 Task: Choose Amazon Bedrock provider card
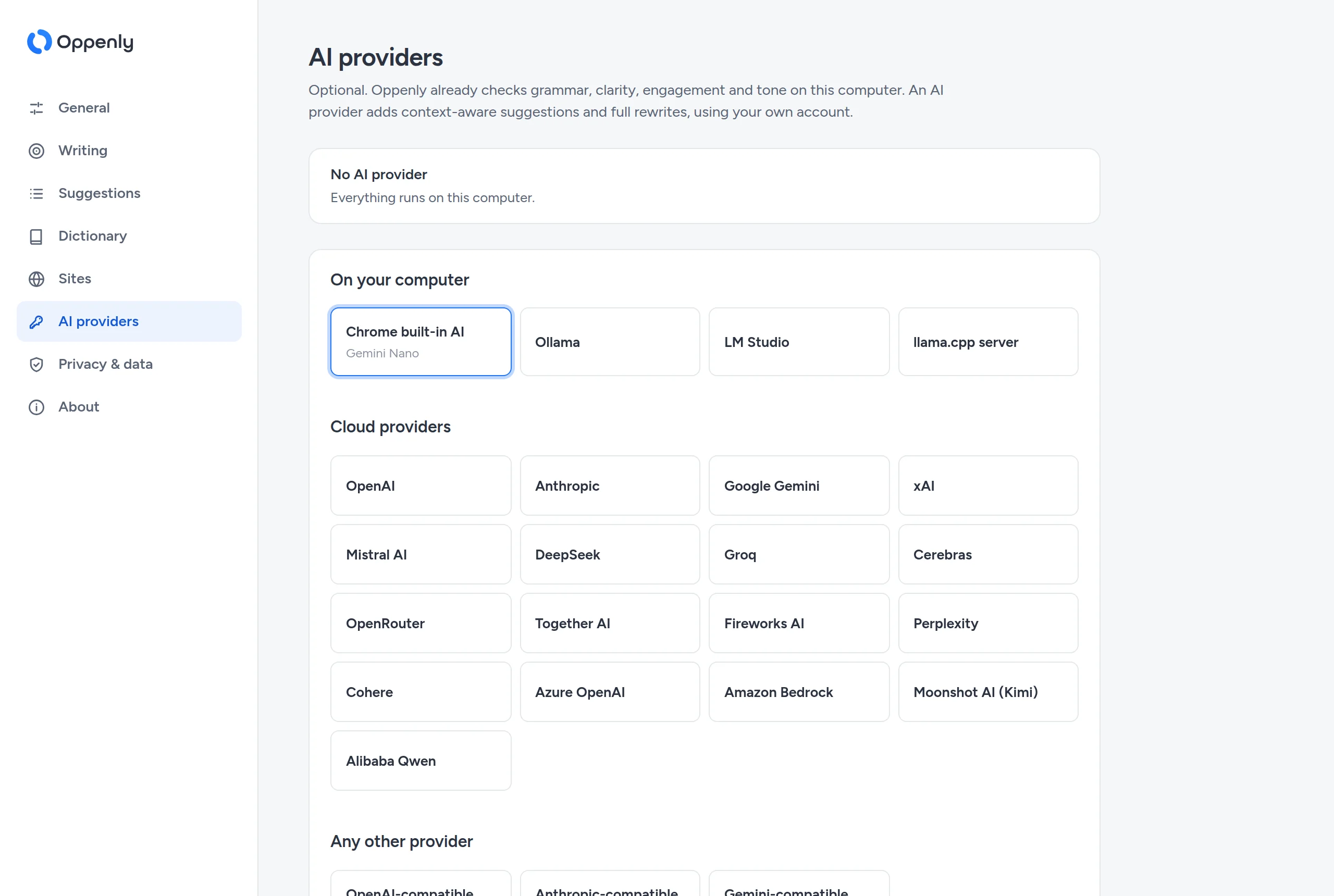[x=799, y=692]
